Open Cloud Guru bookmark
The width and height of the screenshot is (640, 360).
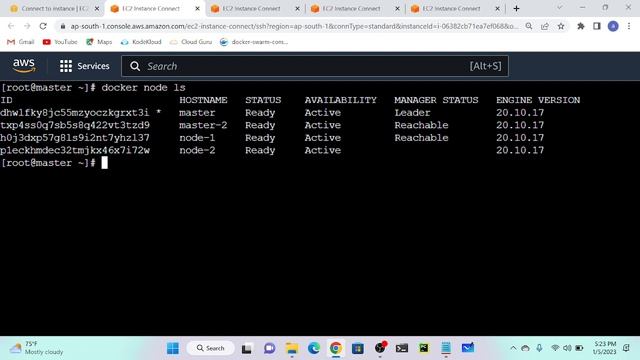point(191,42)
